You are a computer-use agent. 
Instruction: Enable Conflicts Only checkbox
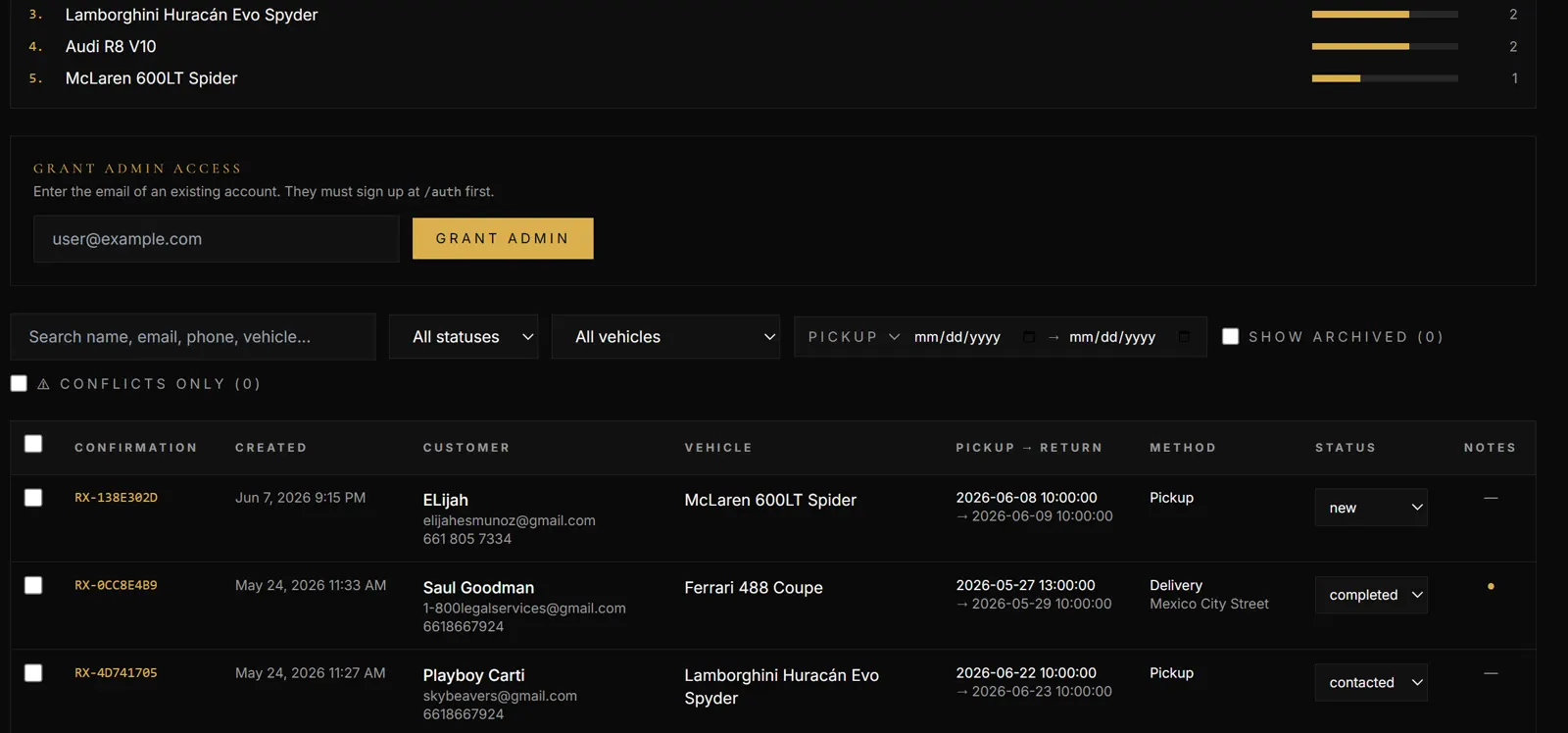[x=19, y=383]
